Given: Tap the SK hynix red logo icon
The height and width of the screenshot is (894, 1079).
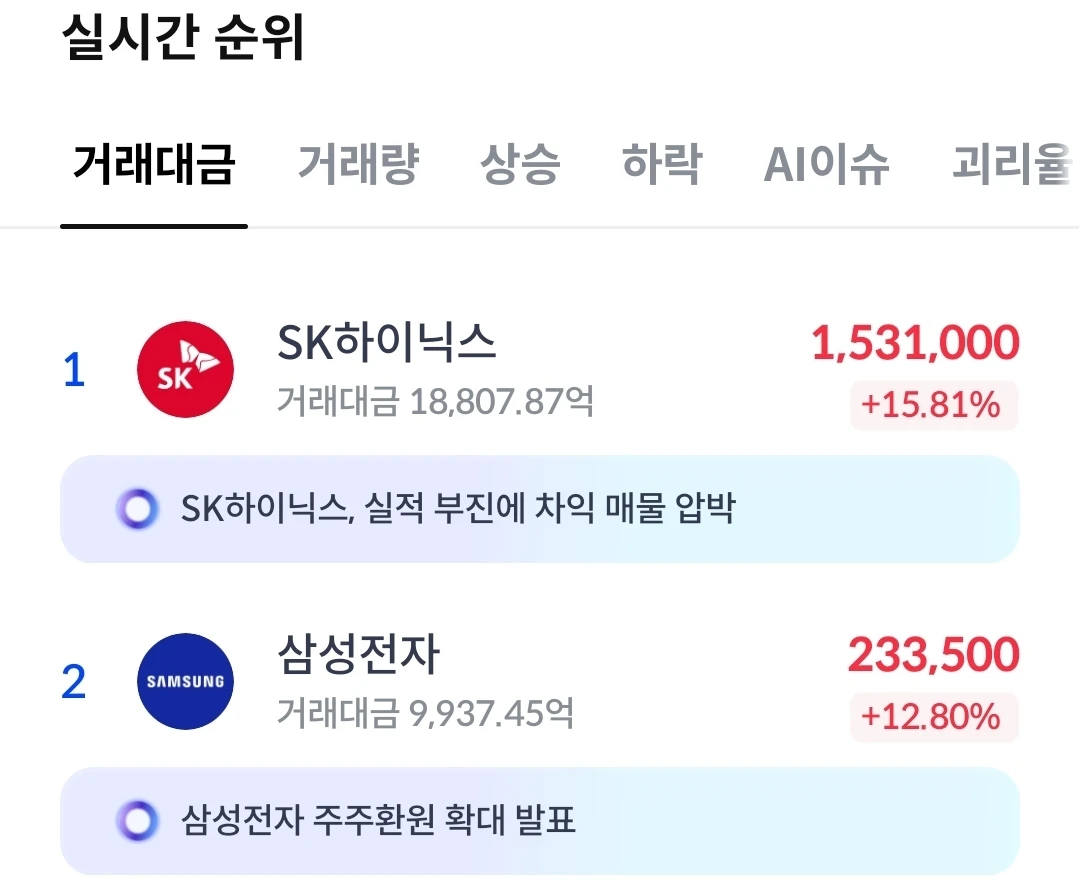Looking at the screenshot, I should pyautogui.click(x=185, y=370).
